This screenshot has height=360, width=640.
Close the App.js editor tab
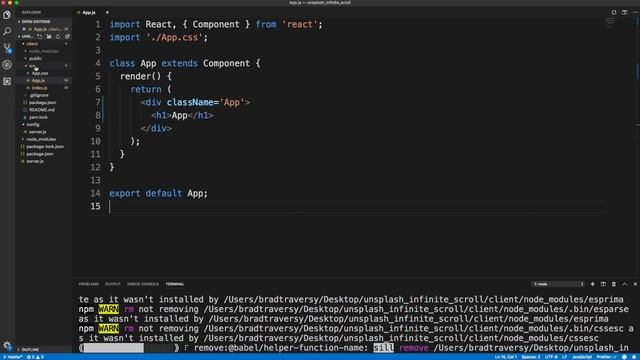[x=107, y=13]
